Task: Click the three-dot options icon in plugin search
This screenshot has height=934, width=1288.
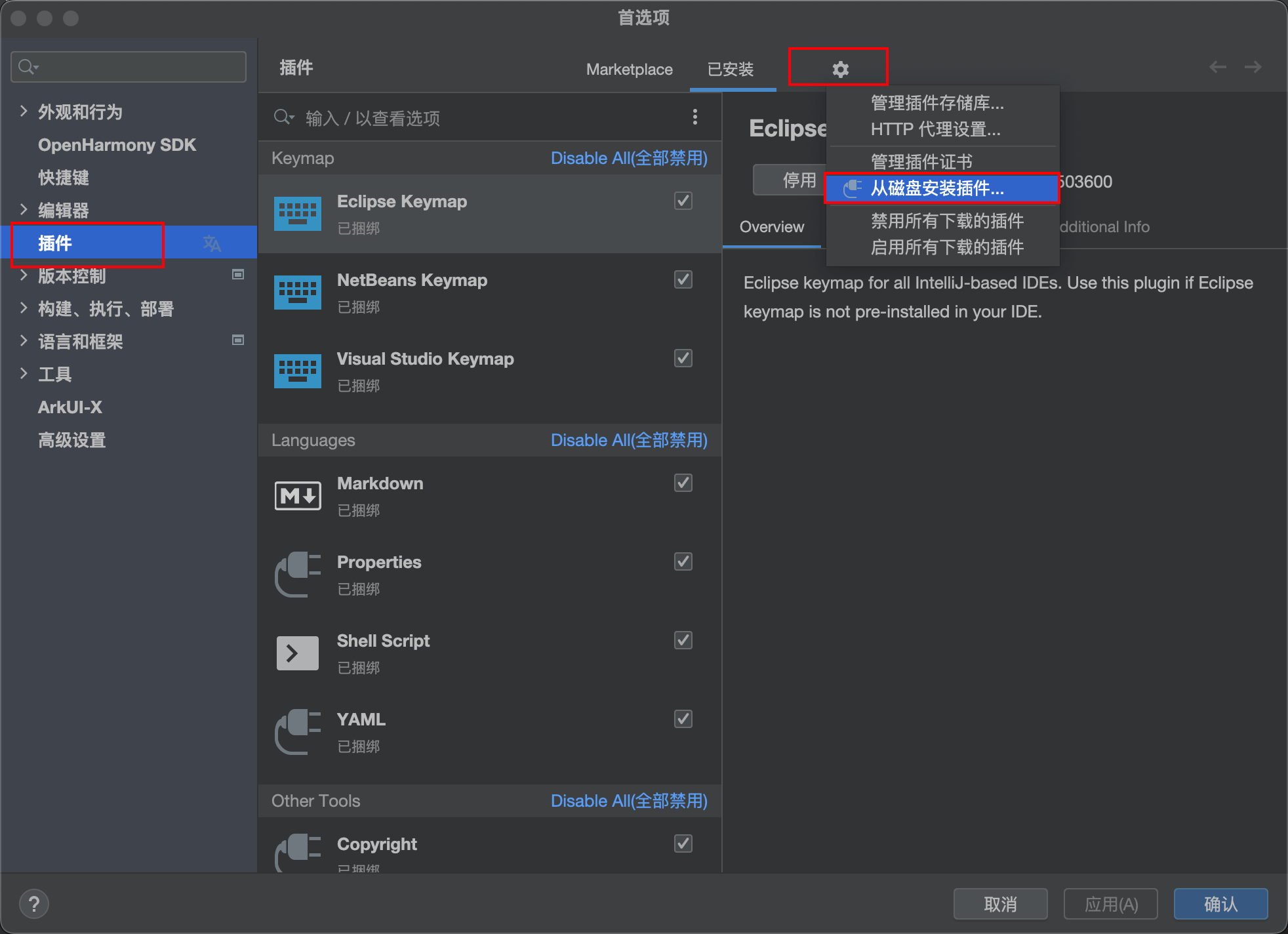Action: (694, 117)
